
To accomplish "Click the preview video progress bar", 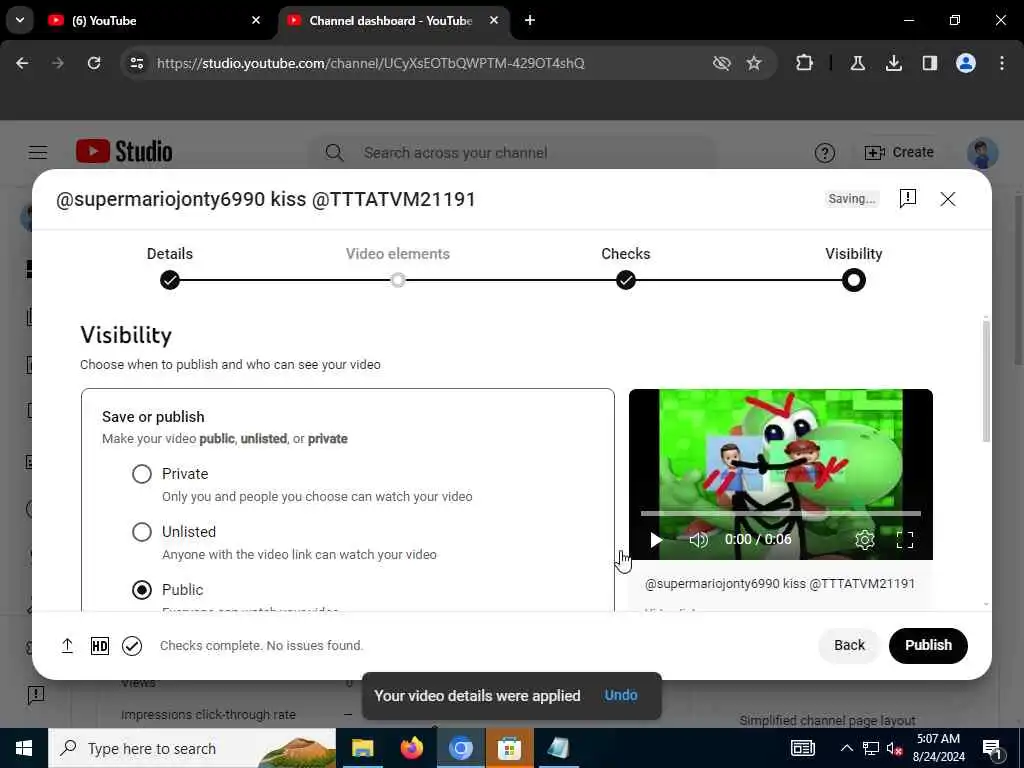I will [780, 513].
